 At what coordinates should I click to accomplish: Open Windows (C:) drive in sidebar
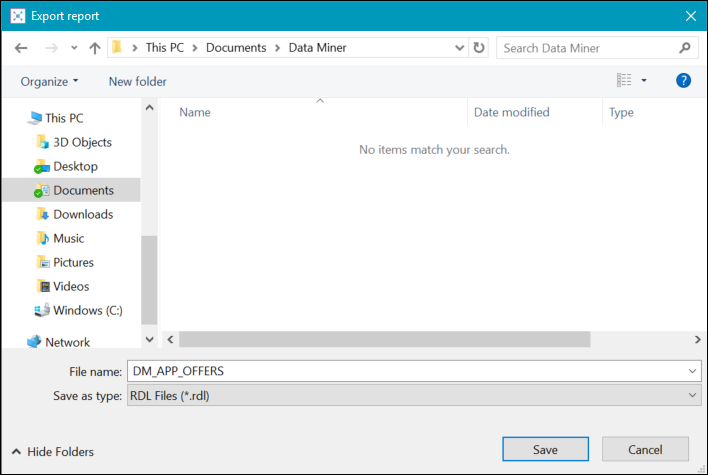[x=88, y=311]
